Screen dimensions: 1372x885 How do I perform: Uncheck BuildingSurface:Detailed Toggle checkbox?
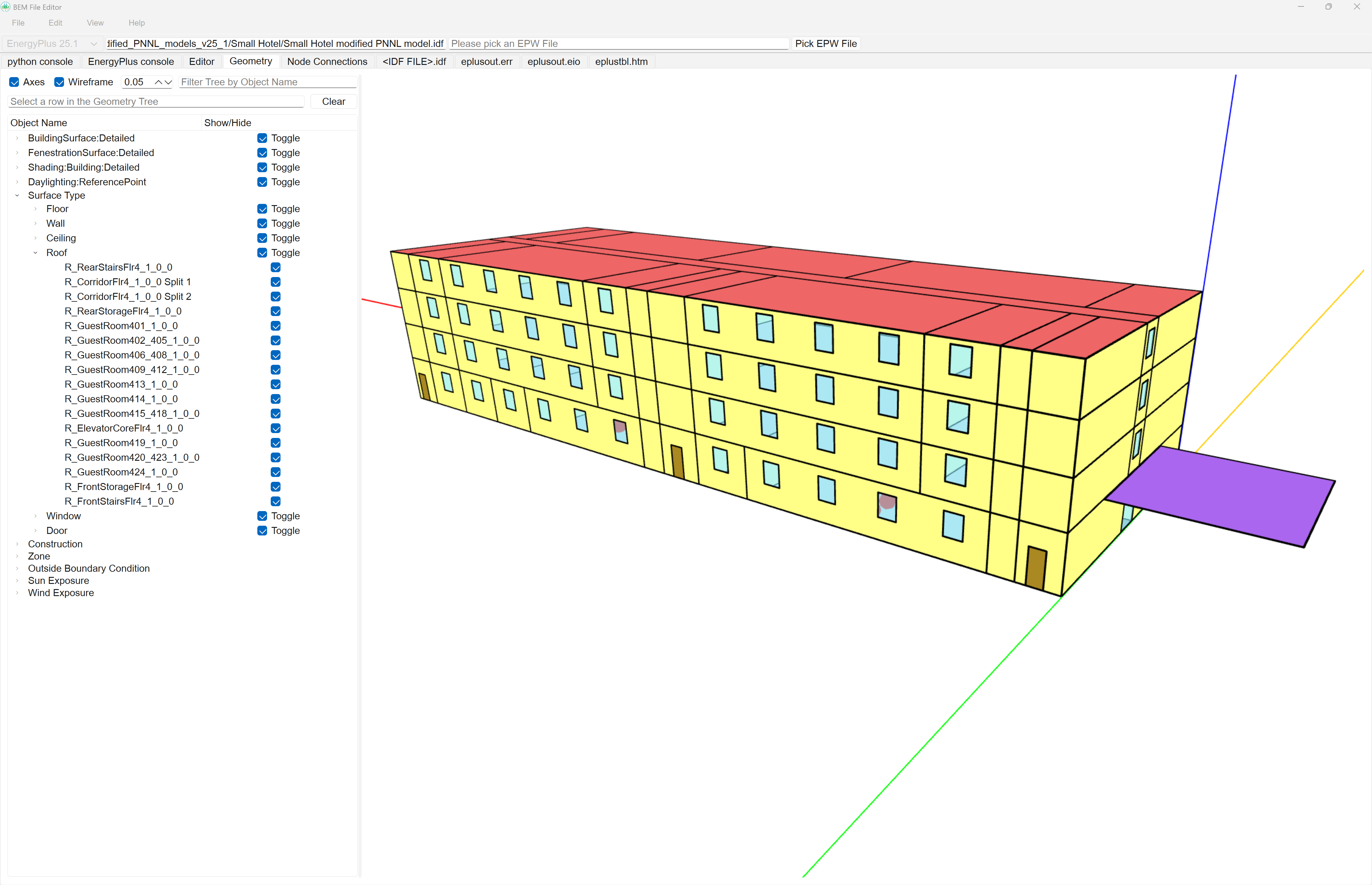coord(262,138)
